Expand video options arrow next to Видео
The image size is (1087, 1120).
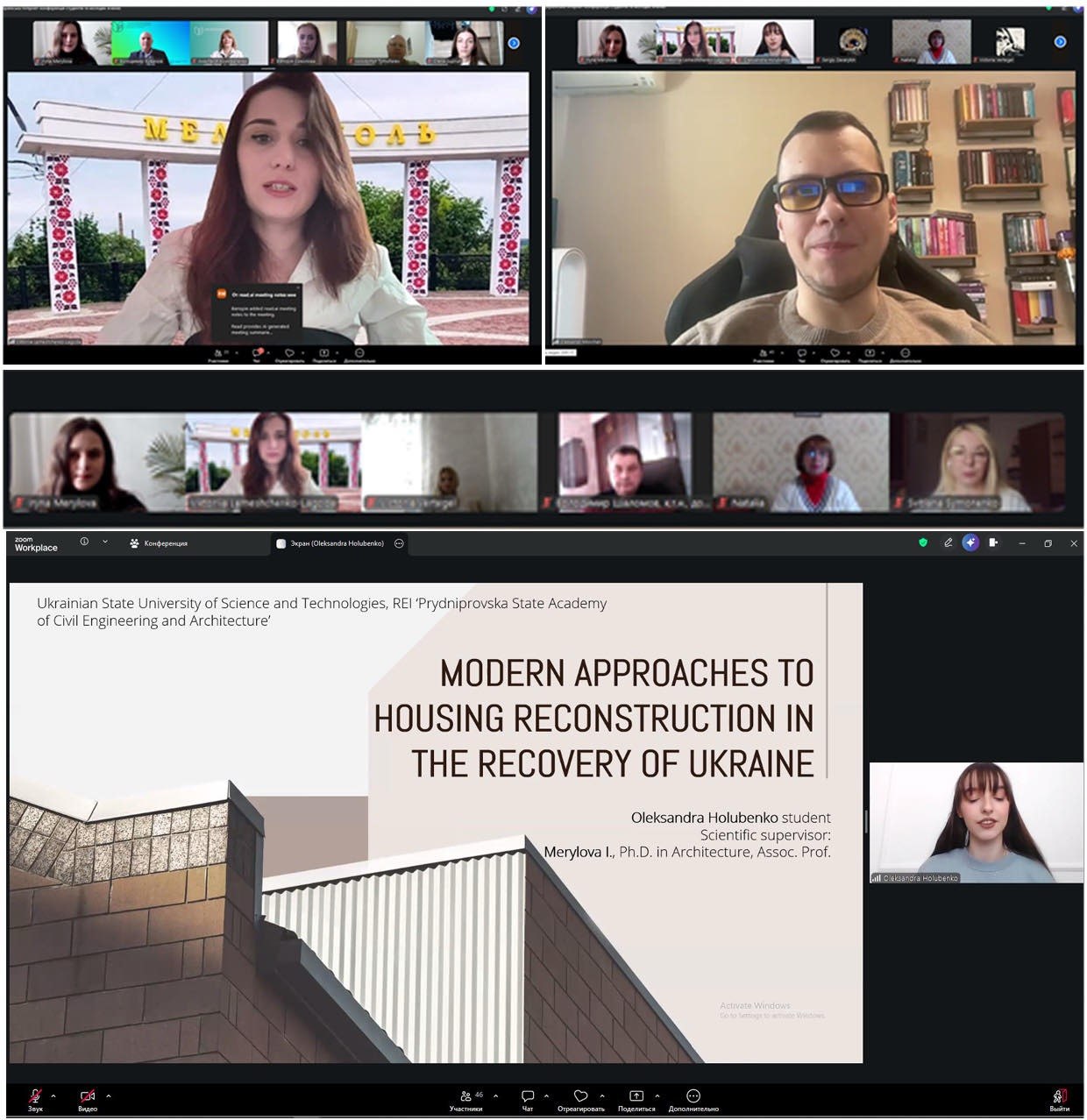(109, 1095)
